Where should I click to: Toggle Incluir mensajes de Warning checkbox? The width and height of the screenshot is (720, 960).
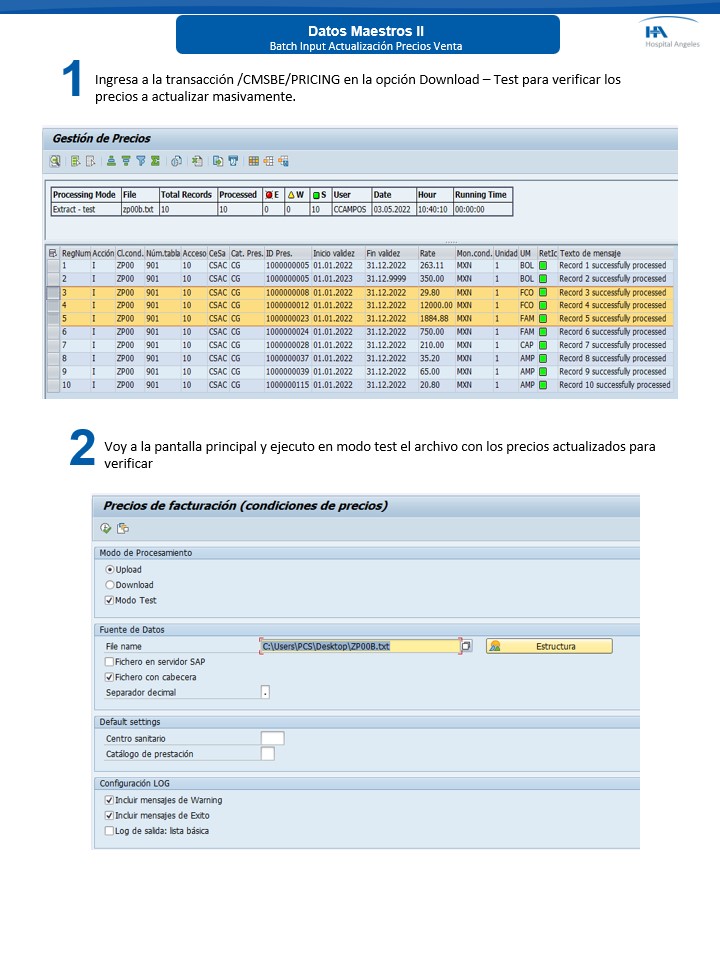[x=110, y=800]
